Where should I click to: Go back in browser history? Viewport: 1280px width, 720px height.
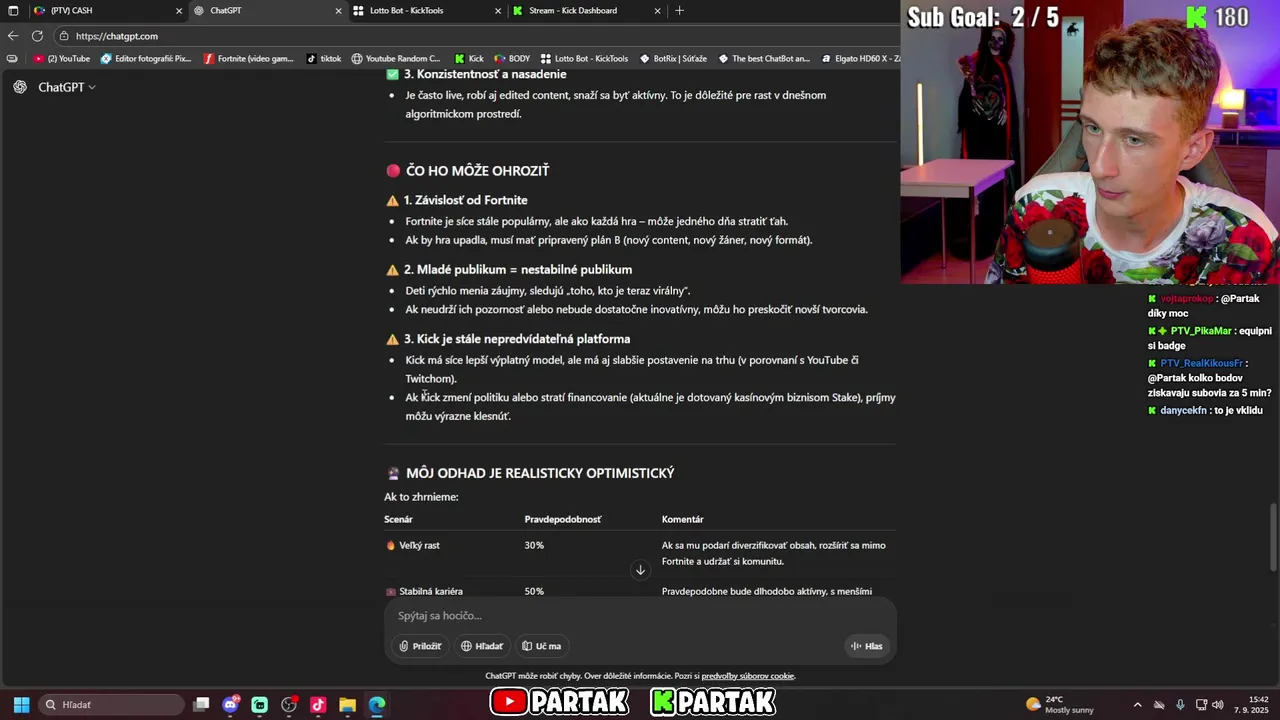point(13,36)
